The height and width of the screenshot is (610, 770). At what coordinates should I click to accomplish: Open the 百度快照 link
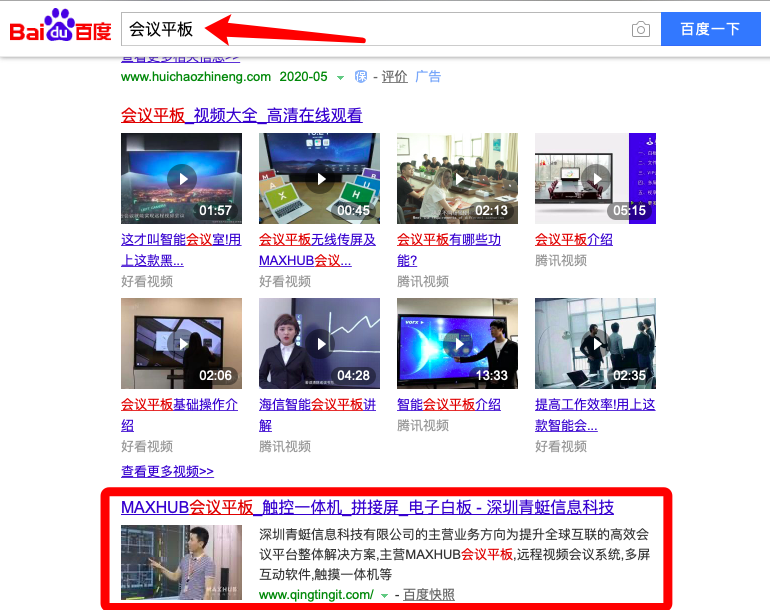pyautogui.click(x=429, y=595)
